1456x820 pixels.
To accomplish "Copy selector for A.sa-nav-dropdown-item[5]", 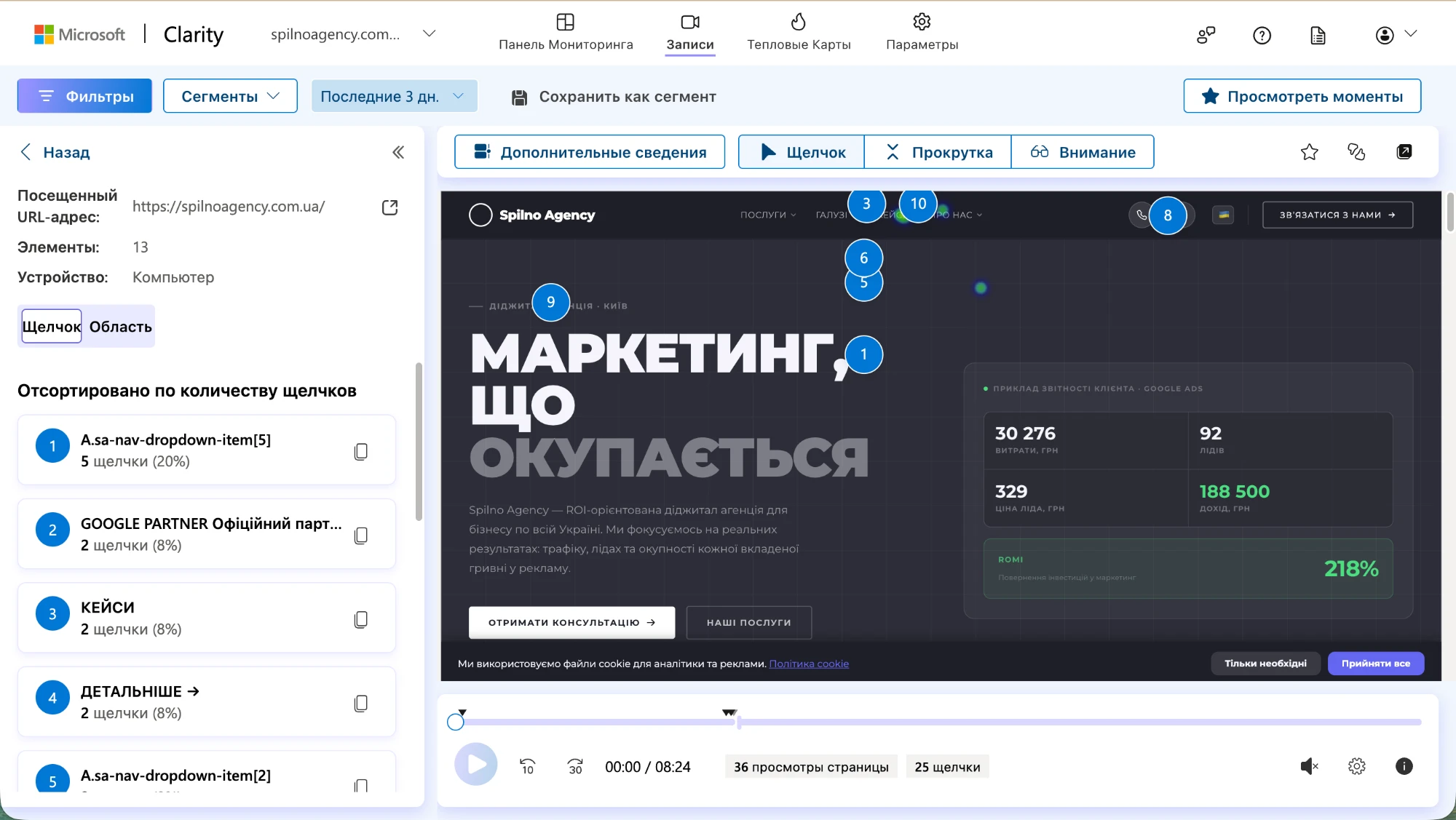I will pyautogui.click(x=361, y=451).
